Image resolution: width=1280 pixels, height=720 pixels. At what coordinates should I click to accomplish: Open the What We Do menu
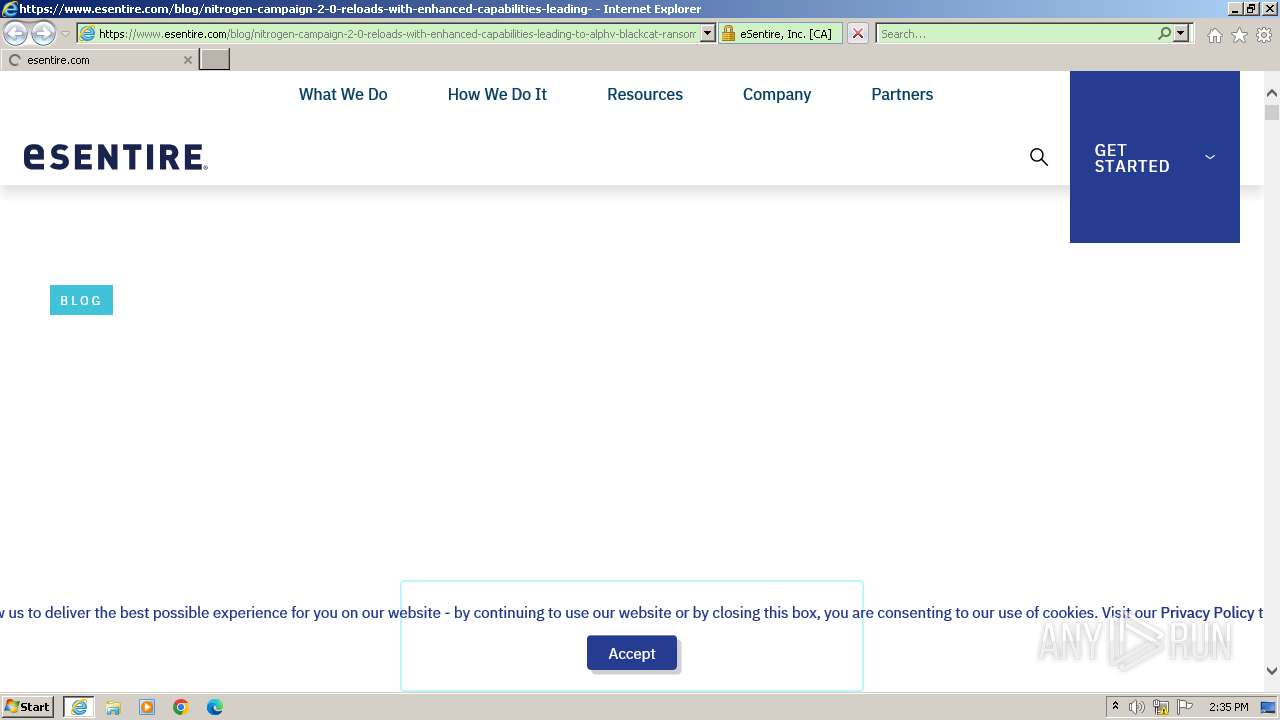pos(343,94)
